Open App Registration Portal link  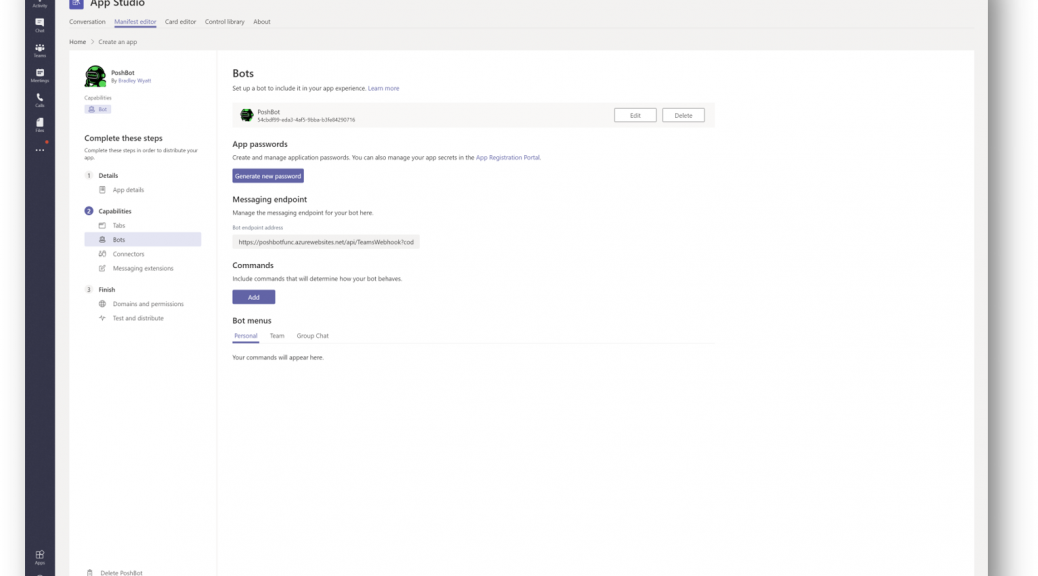coord(508,158)
